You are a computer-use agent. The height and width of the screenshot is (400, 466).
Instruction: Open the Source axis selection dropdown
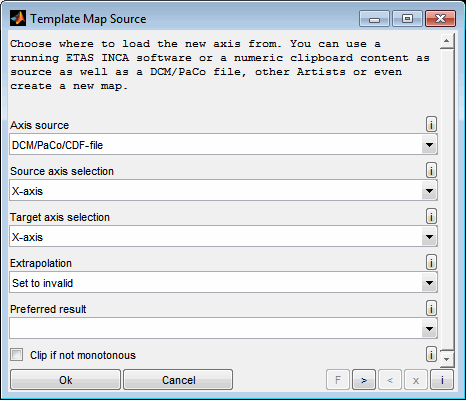click(223, 191)
